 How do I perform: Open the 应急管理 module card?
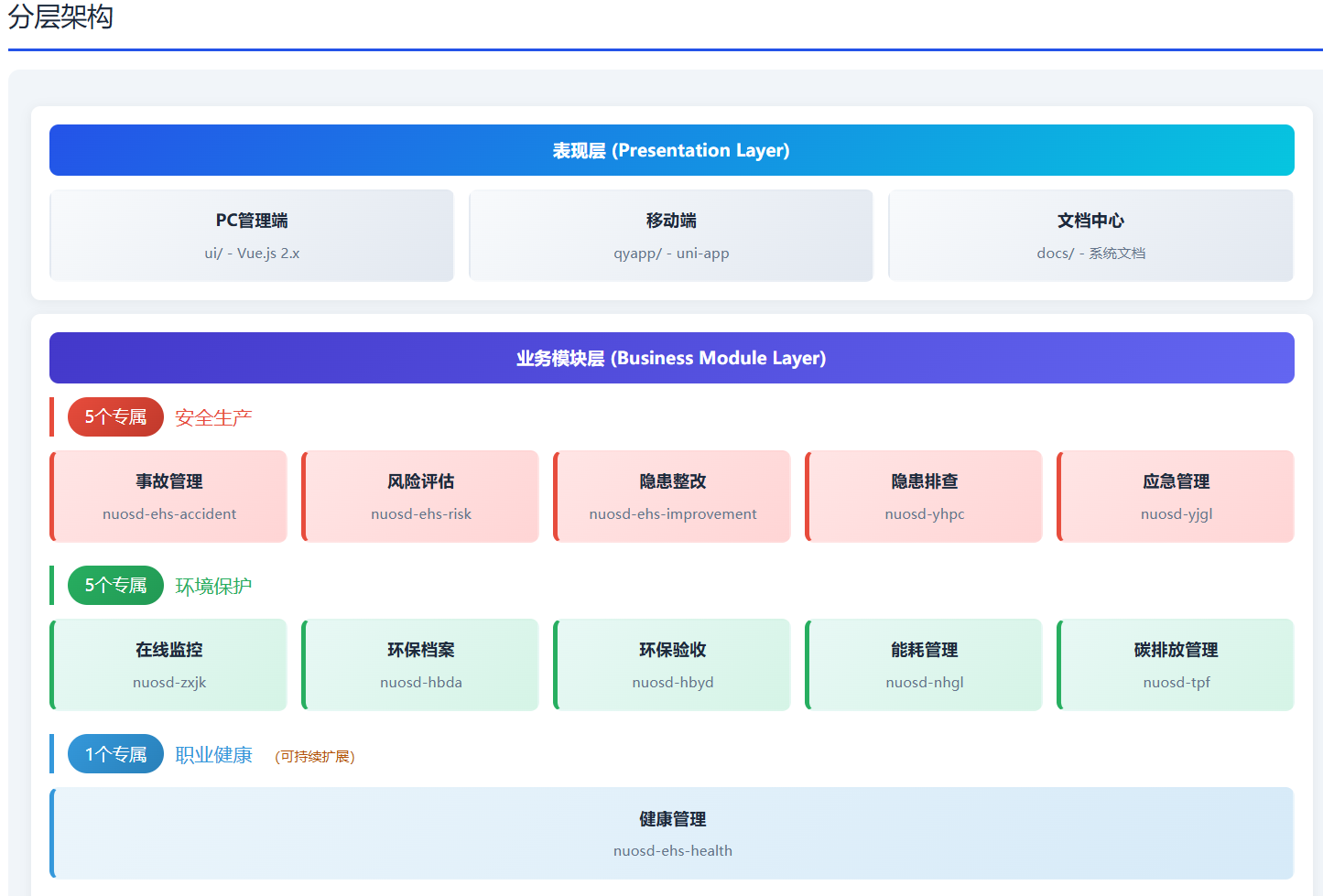click(x=1177, y=496)
